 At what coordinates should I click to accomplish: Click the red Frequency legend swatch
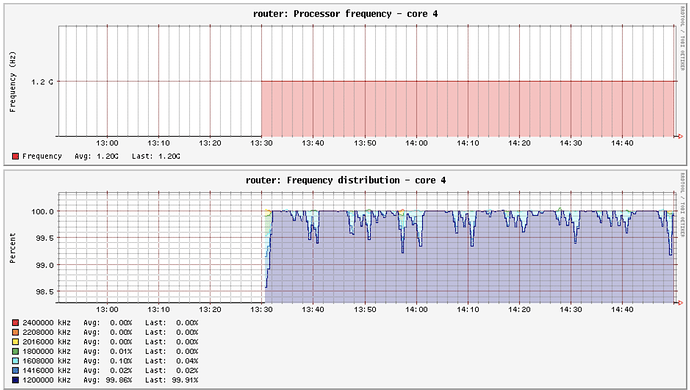15,156
